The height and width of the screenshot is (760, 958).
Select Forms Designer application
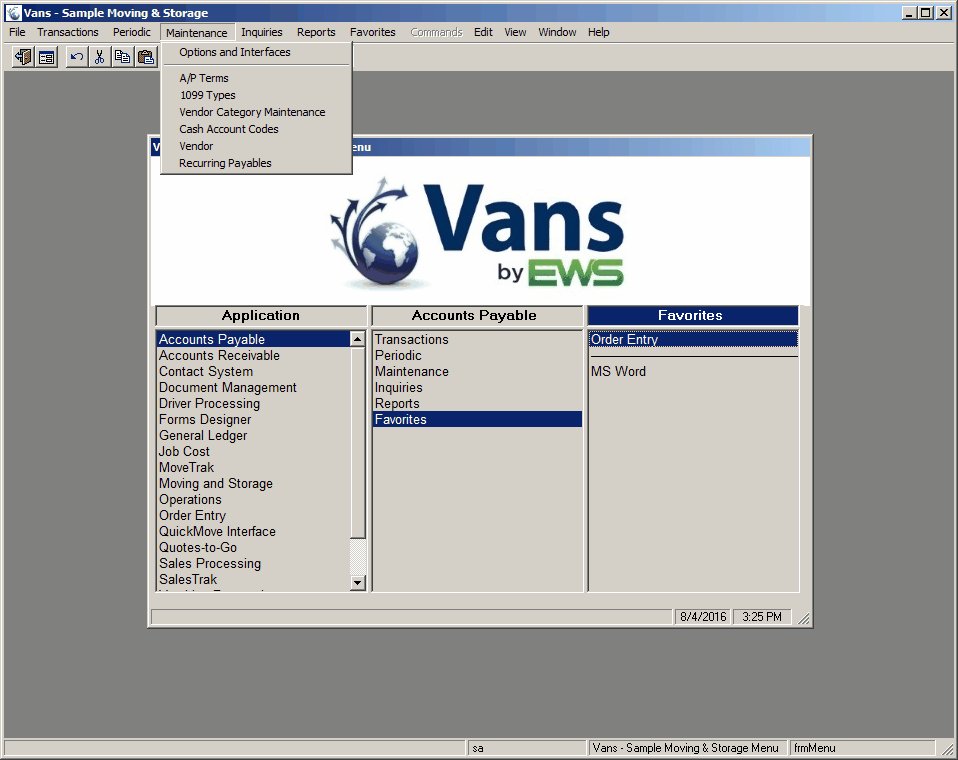[254, 420]
